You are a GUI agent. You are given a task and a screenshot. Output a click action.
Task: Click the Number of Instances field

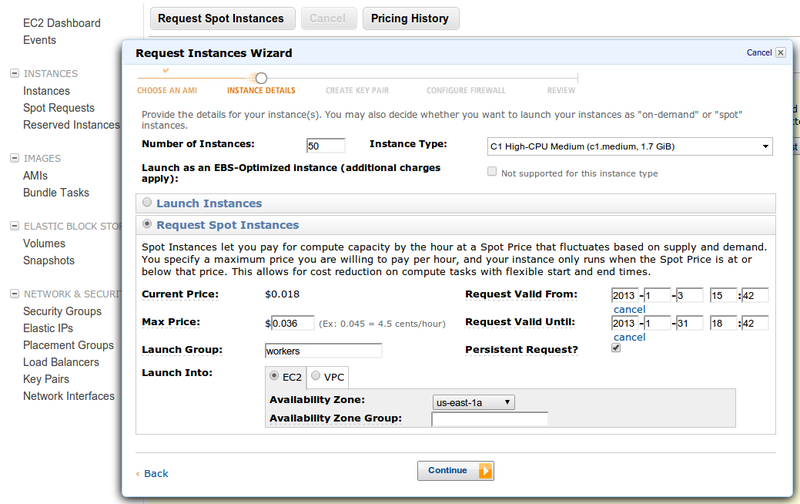point(326,146)
